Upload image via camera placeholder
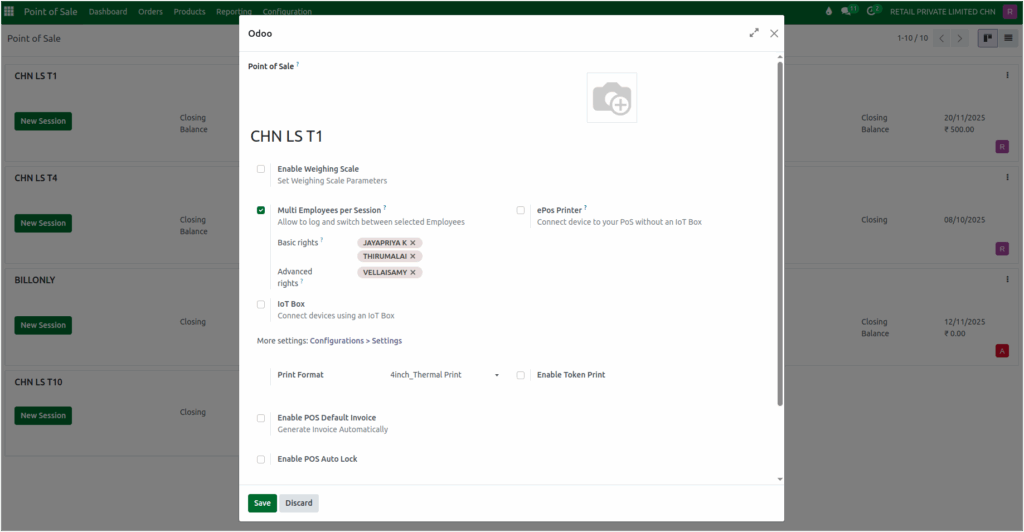 612,98
